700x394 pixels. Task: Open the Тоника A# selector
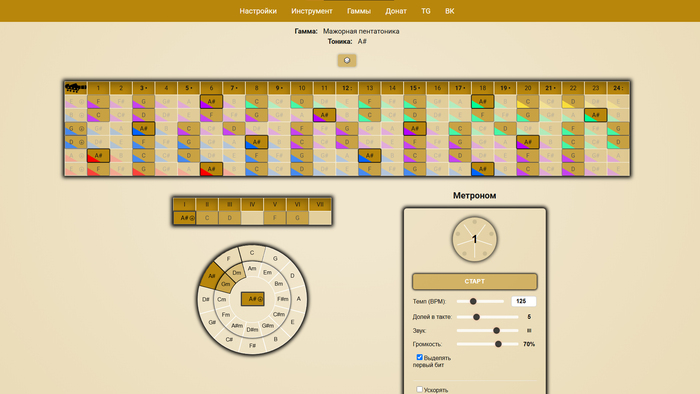pos(362,41)
